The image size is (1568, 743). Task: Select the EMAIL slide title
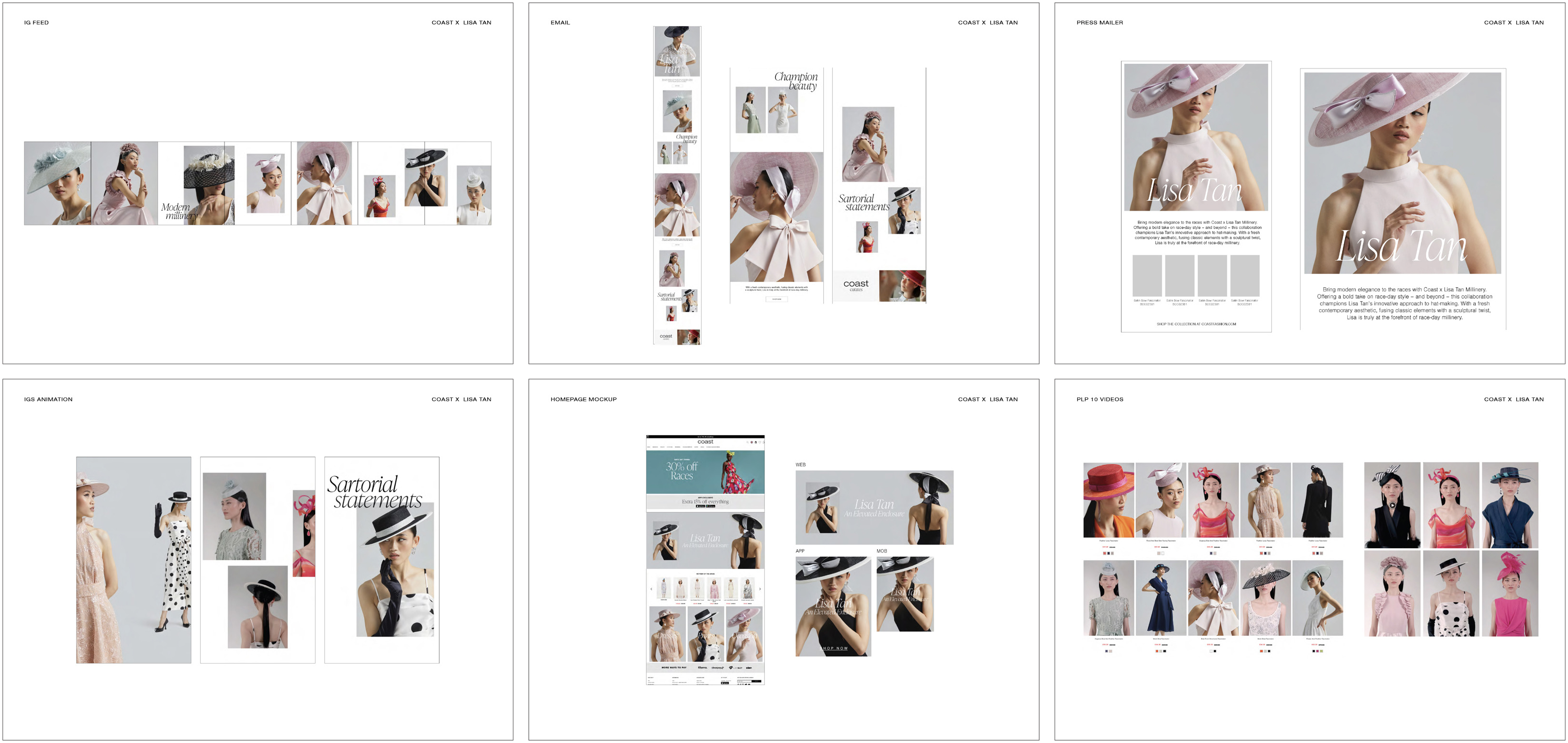tap(560, 23)
